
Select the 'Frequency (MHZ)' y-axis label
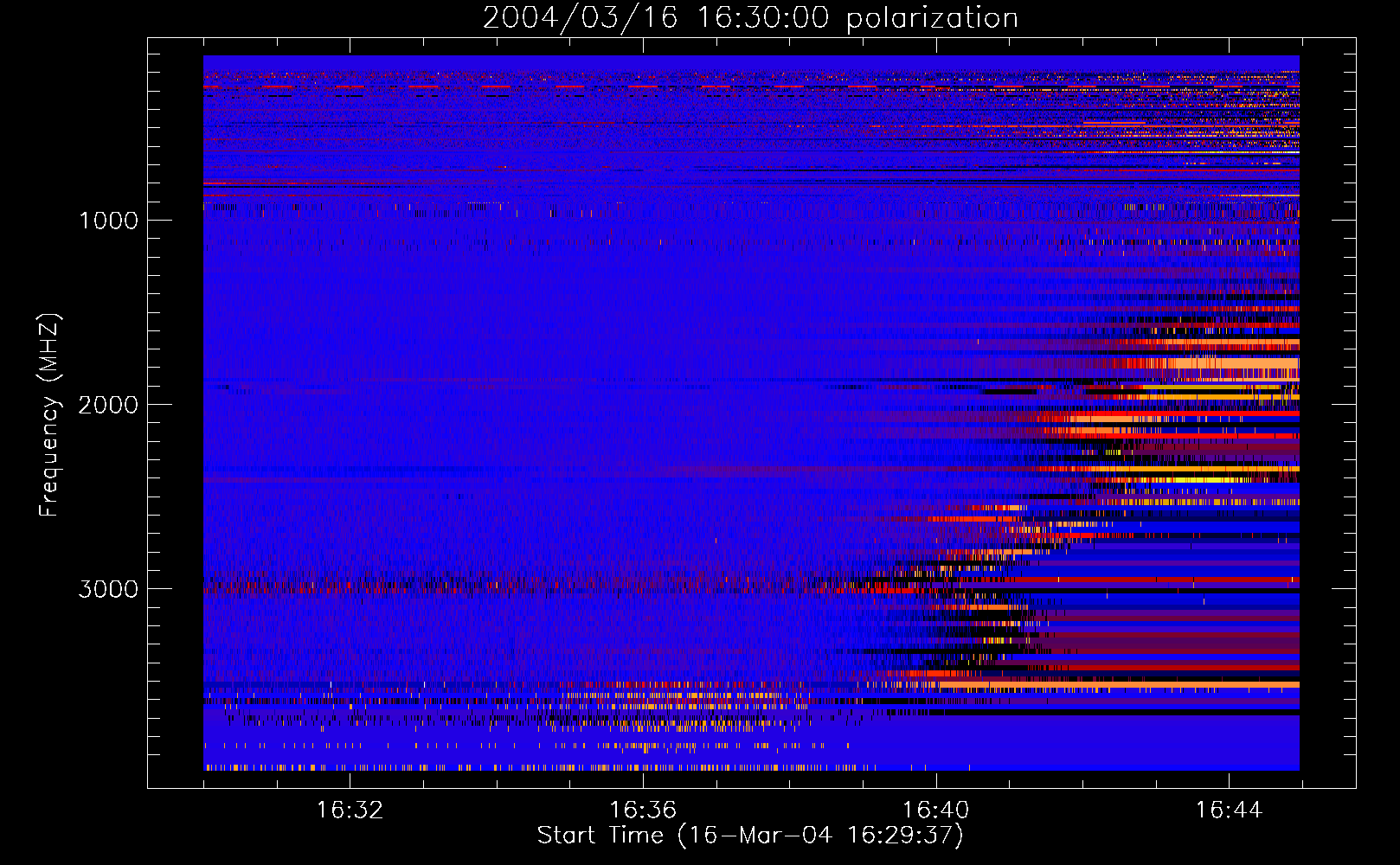[x=49, y=415]
